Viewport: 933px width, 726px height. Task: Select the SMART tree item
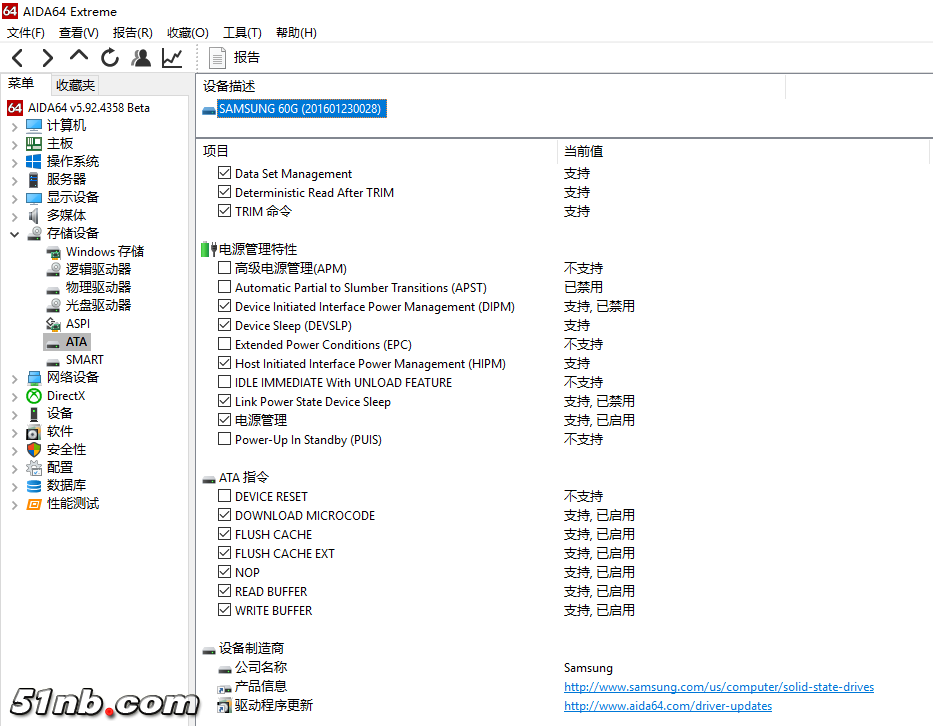(x=84, y=359)
